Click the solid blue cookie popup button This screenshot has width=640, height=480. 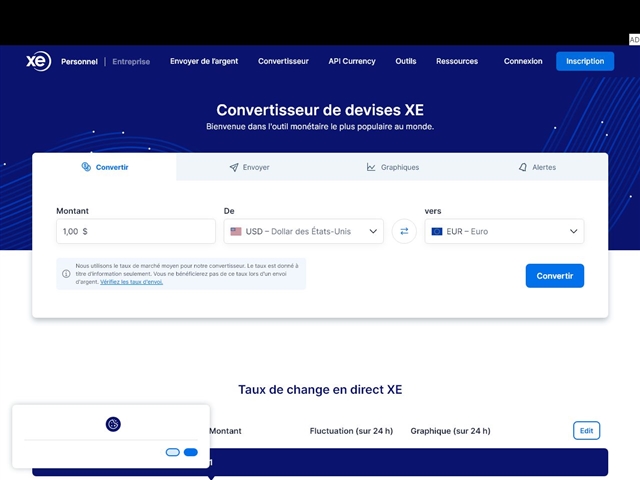(x=191, y=452)
